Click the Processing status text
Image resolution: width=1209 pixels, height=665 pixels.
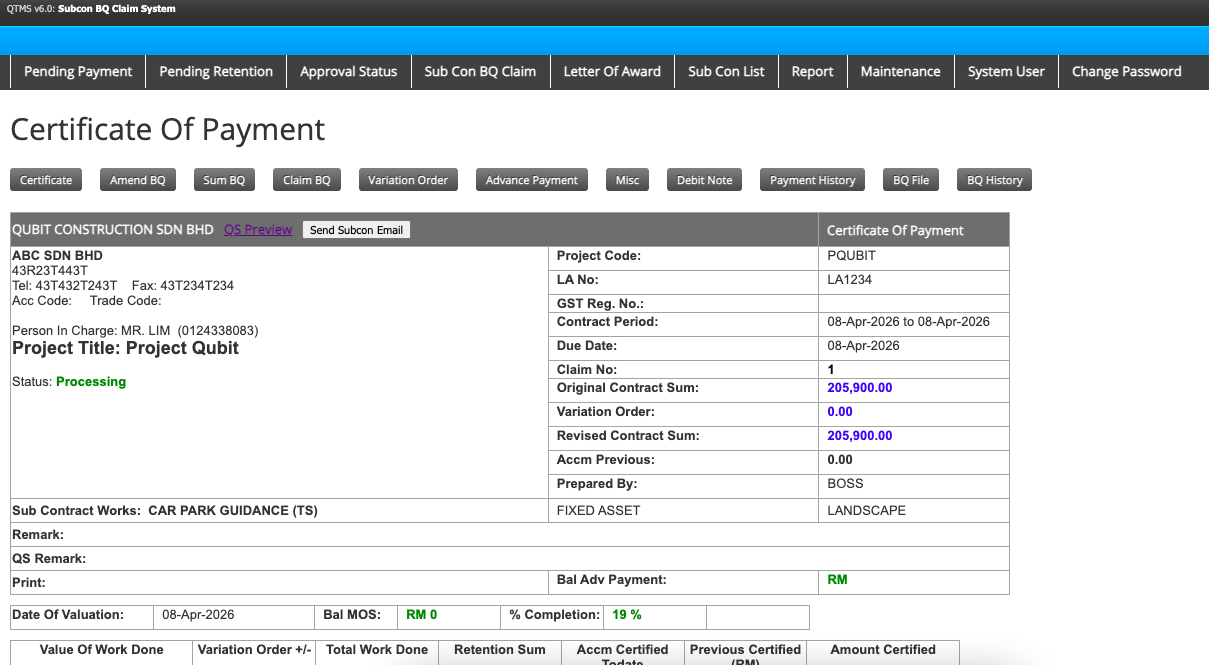pyautogui.click(x=91, y=382)
